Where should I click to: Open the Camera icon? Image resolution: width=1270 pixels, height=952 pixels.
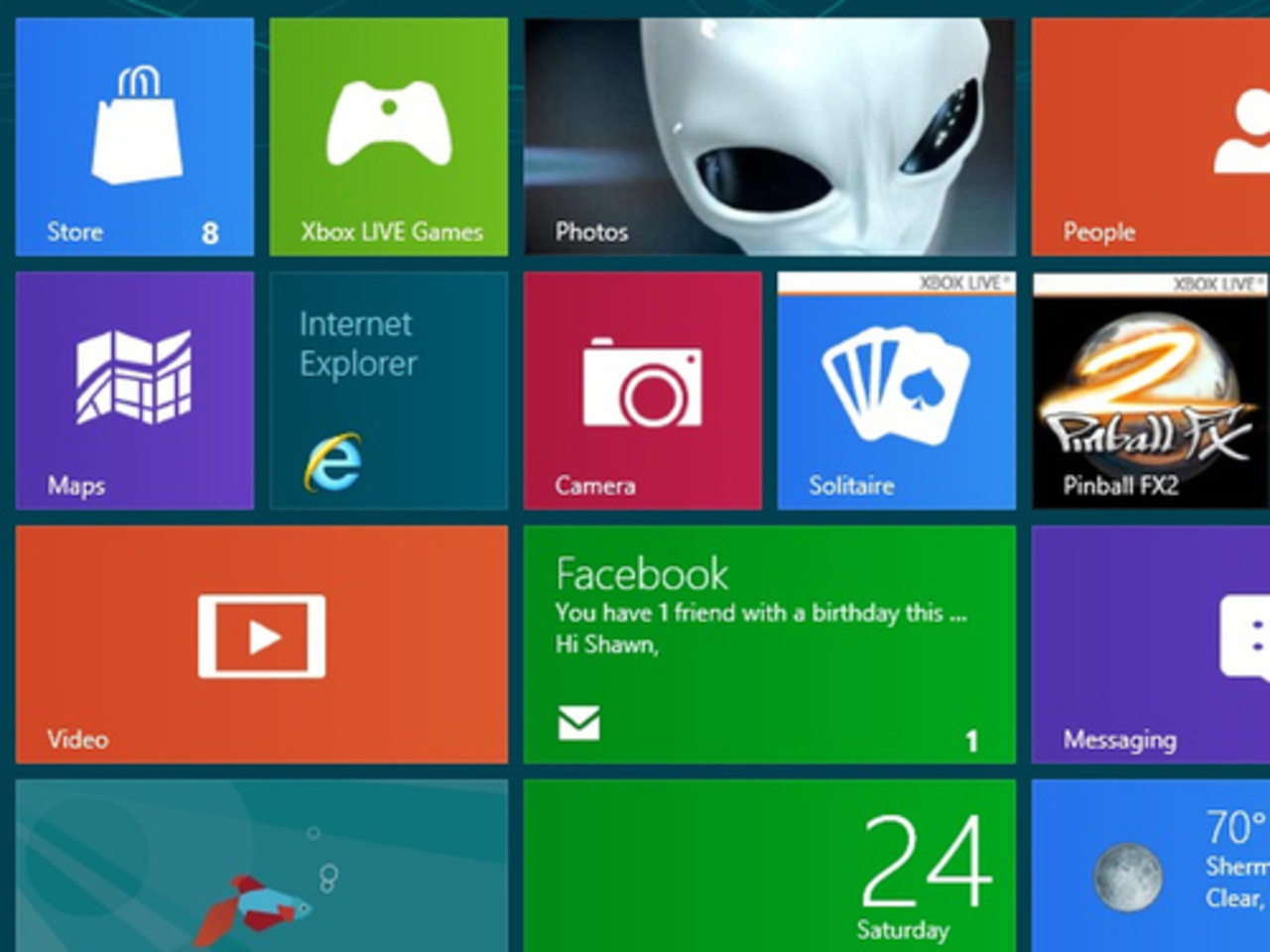(643, 383)
